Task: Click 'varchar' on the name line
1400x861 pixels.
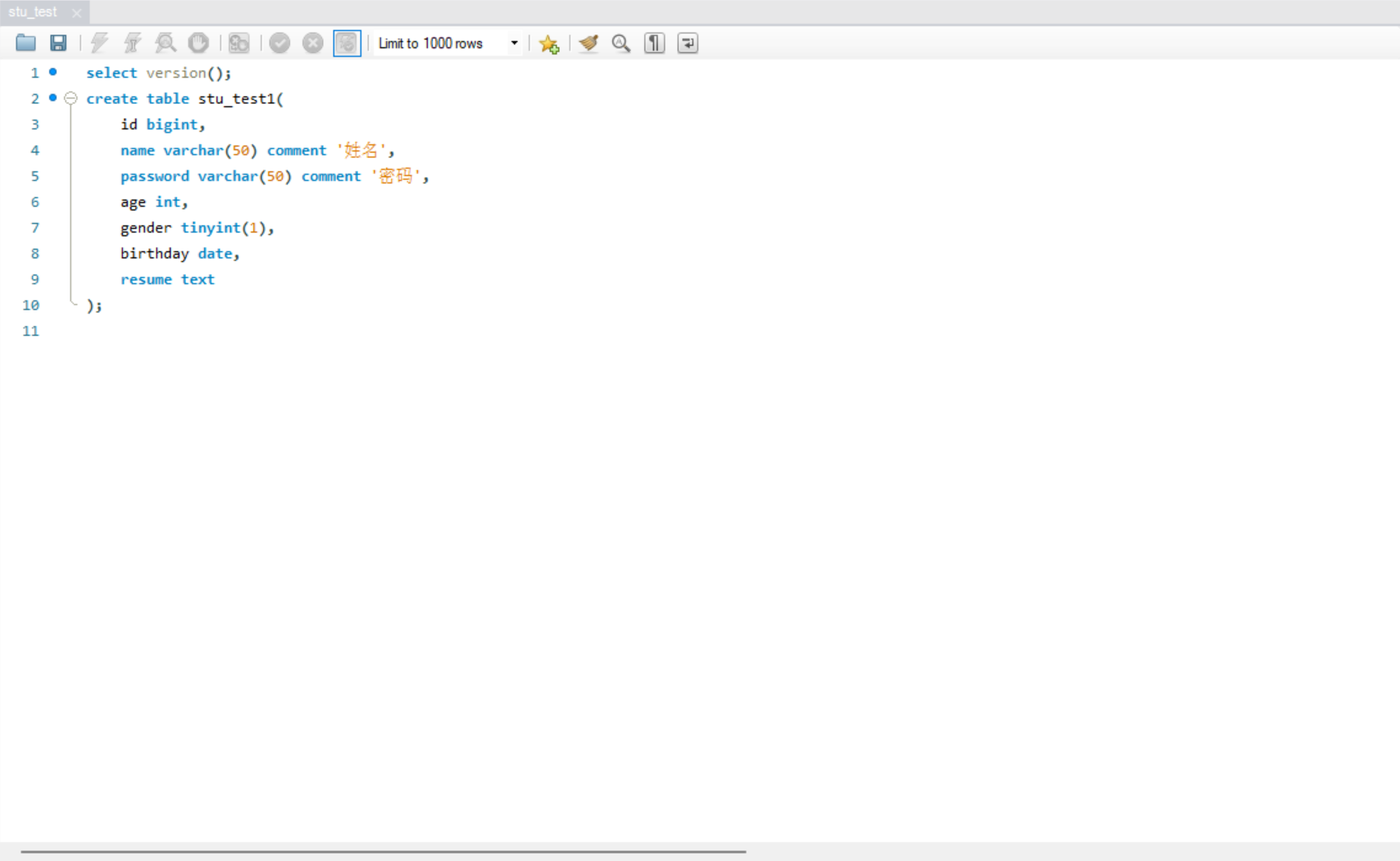Action: pos(193,151)
